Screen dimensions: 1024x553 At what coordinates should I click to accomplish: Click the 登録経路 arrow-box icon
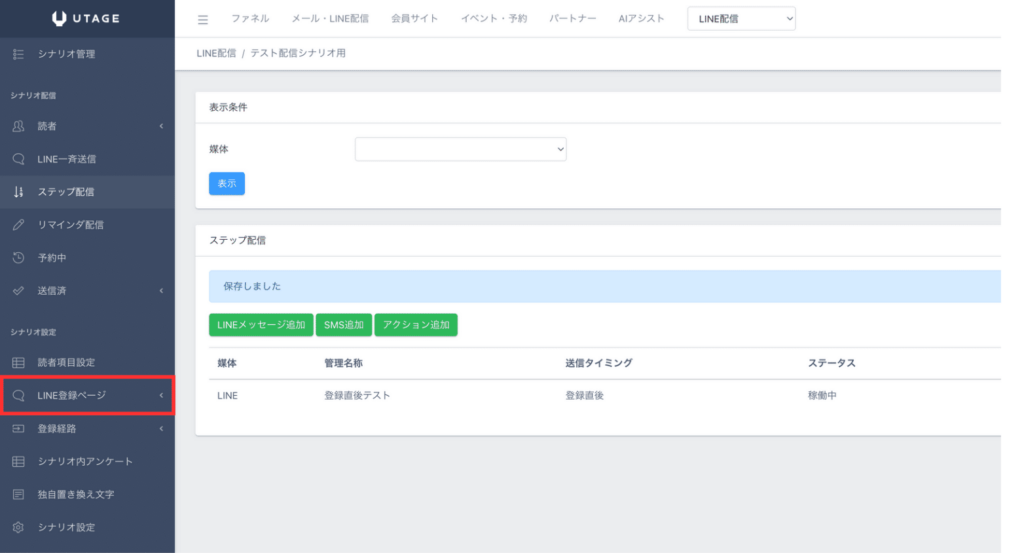point(18,428)
